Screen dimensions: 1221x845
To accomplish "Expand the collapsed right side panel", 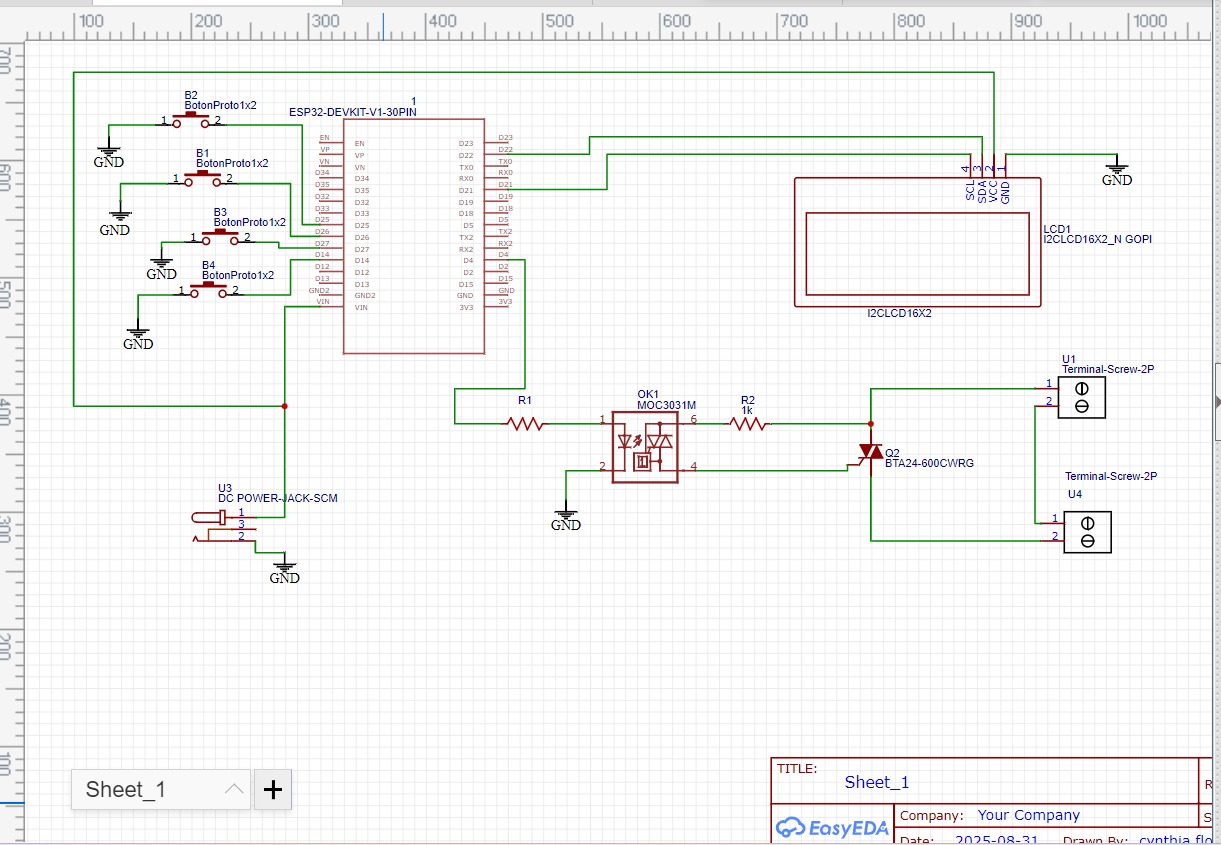I will 1216,401.
